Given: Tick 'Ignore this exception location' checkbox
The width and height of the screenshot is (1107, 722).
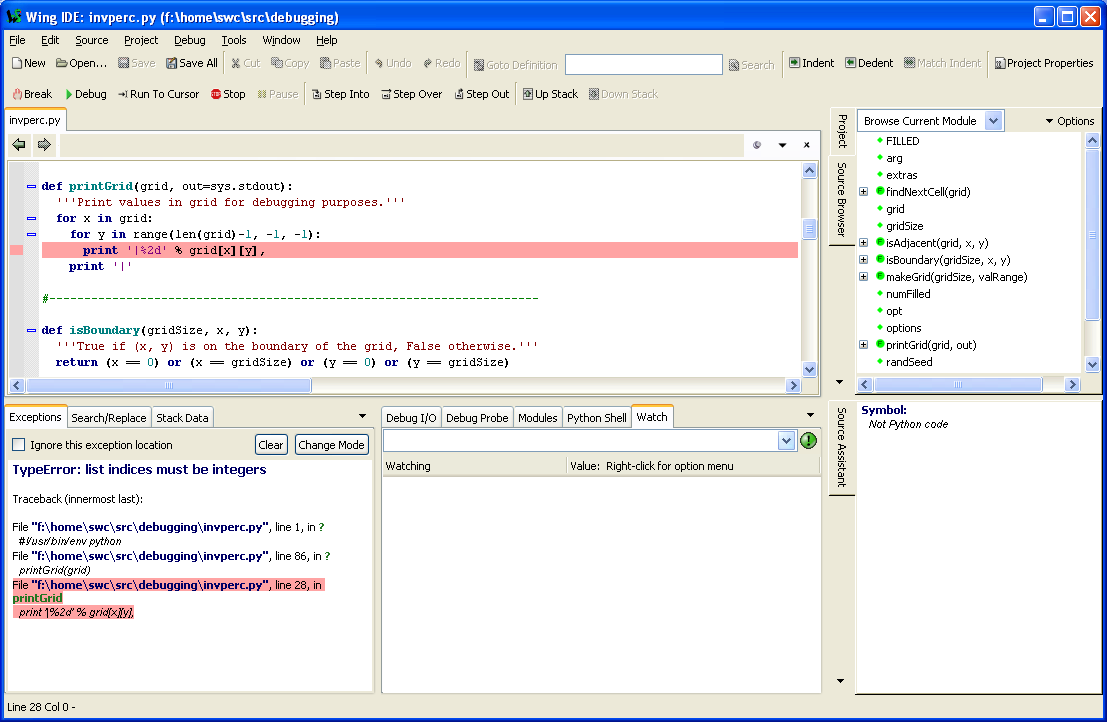Looking at the screenshot, I should coord(19,445).
